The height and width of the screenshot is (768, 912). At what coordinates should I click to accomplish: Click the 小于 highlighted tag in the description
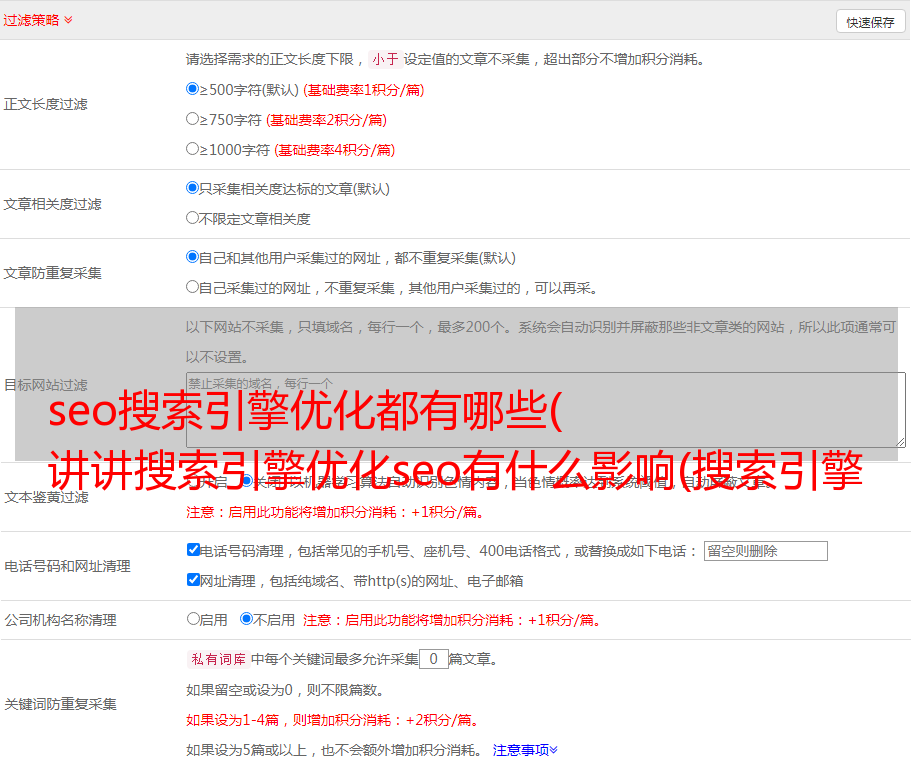point(385,59)
